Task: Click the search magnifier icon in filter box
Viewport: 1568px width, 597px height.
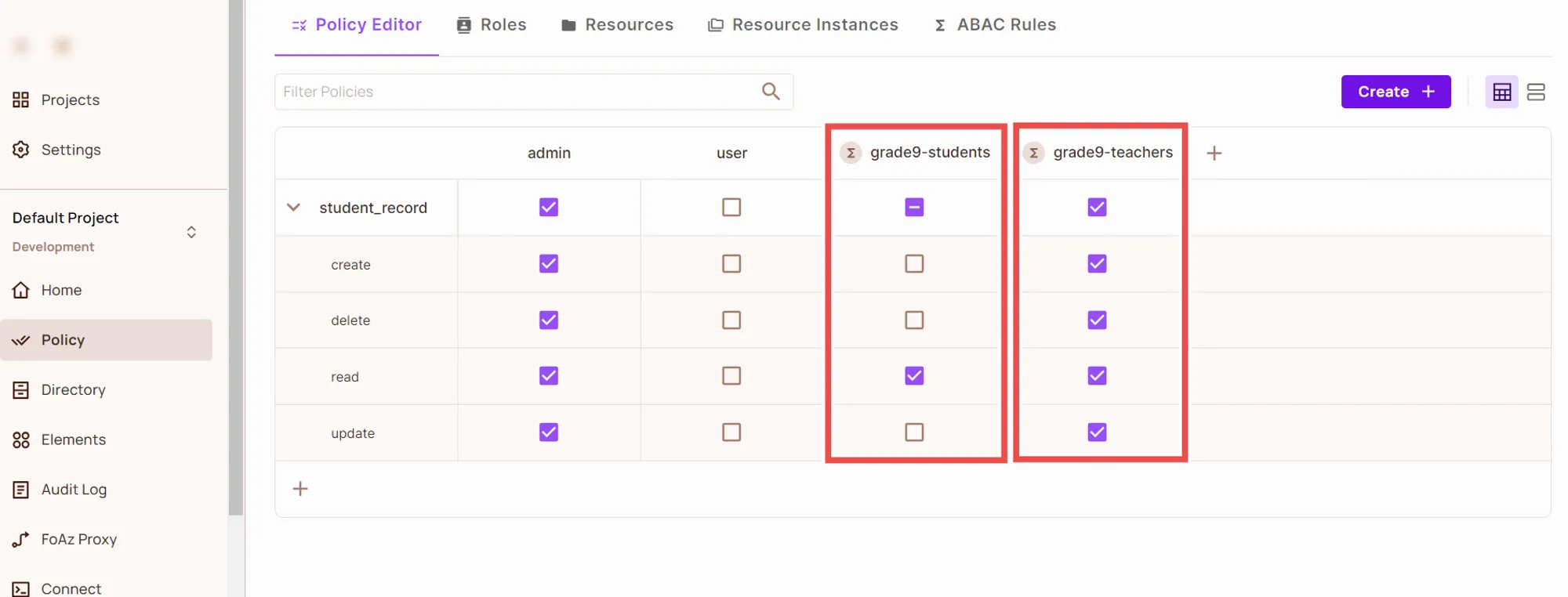Action: [x=771, y=92]
